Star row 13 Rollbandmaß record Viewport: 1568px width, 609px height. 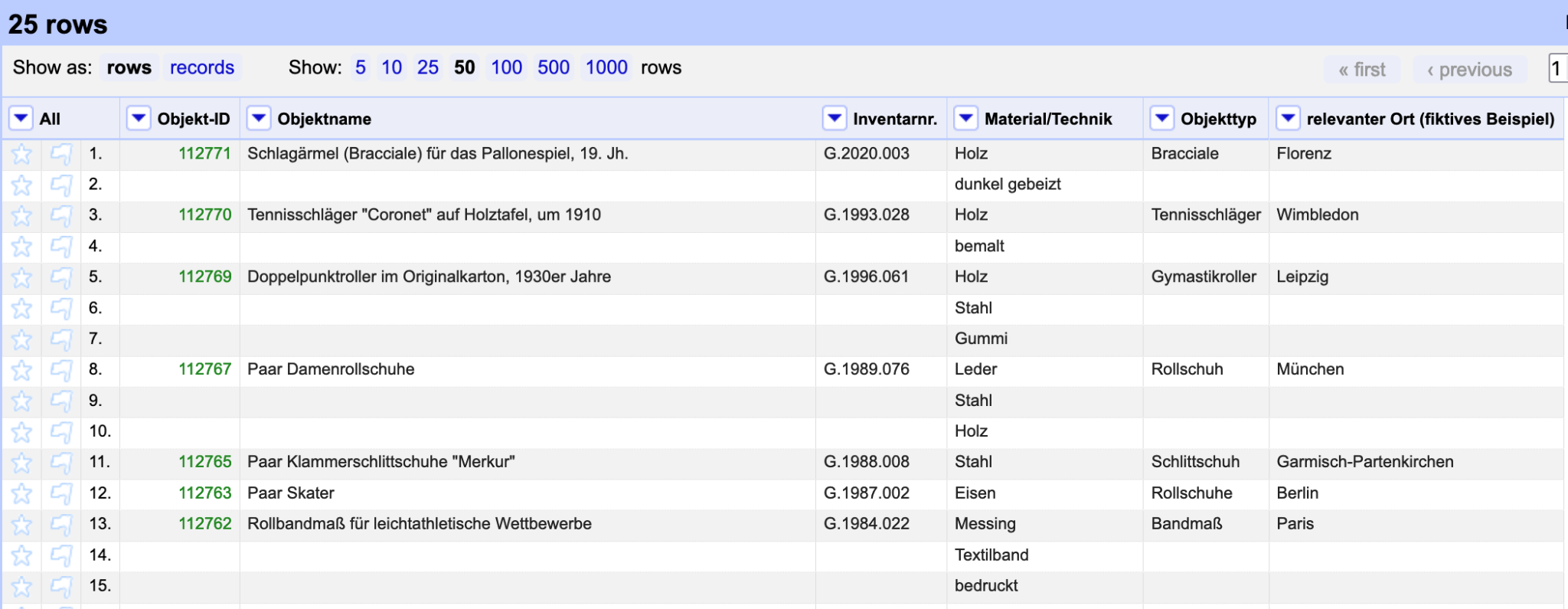(x=21, y=525)
